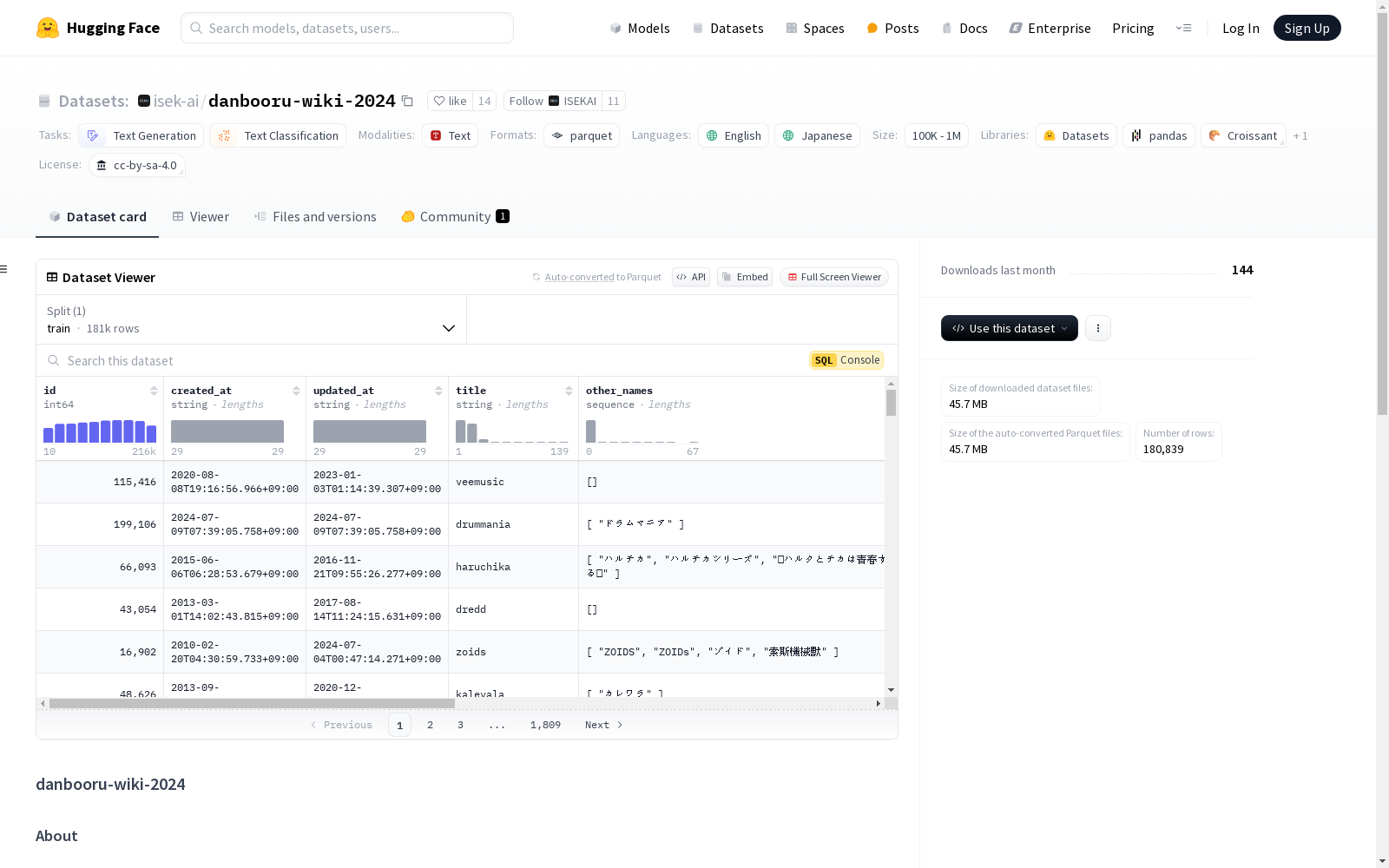This screenshot has height=868, width=1389.
Task: Copy dataset name with the copy icon
Action: (407, 102)
